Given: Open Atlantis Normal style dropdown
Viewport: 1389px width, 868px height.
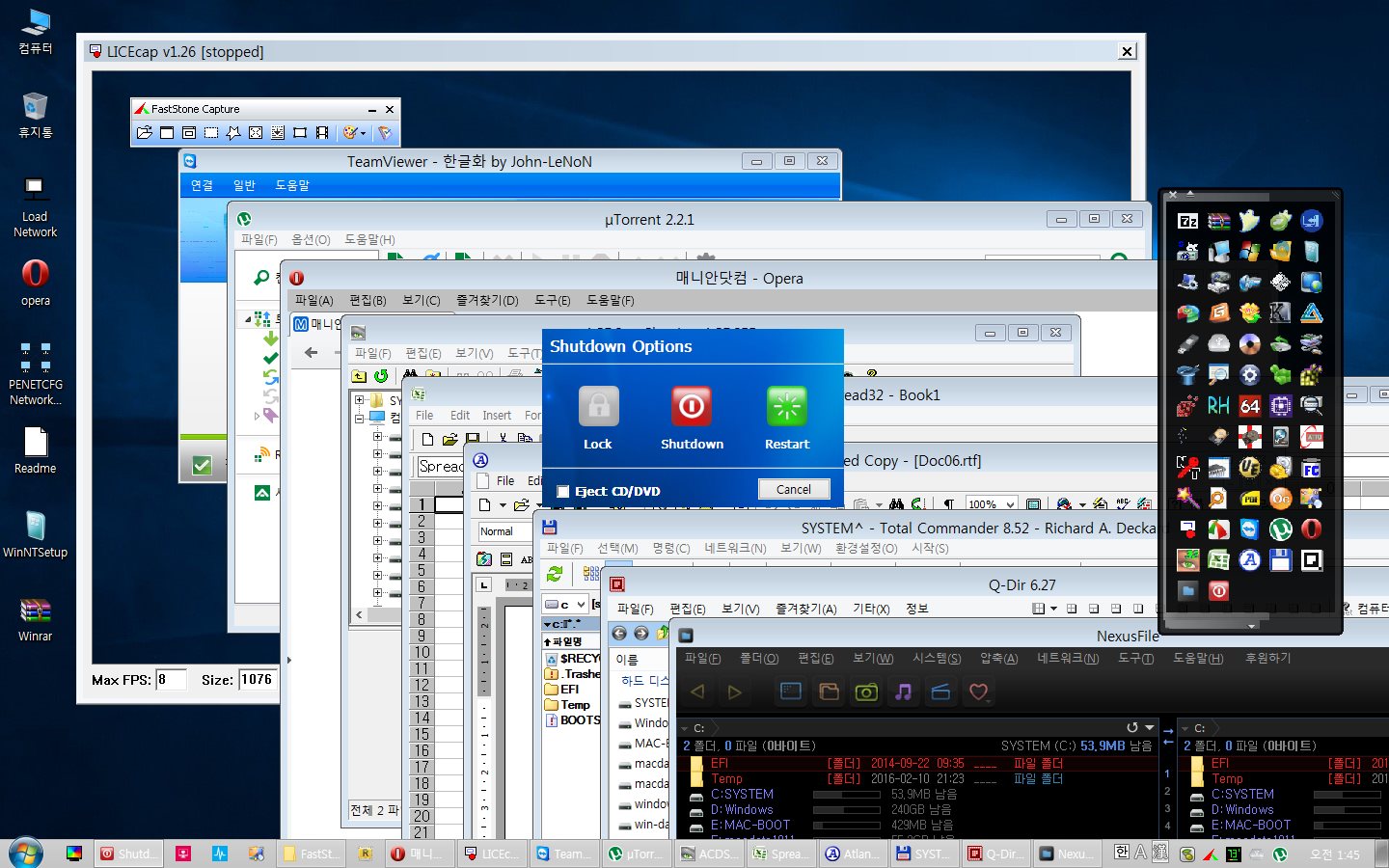Looking at the screenshot, I should [x=505, y=531].
